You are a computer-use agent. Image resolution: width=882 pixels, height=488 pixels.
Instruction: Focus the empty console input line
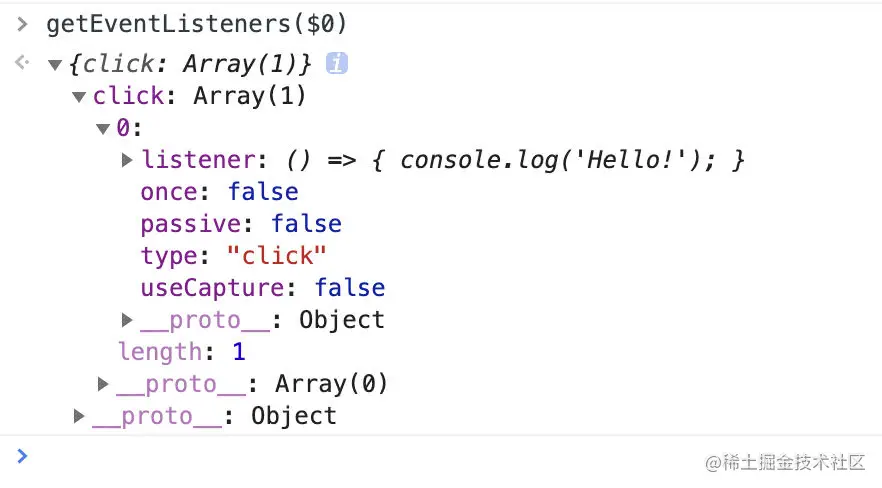[441, 456]
